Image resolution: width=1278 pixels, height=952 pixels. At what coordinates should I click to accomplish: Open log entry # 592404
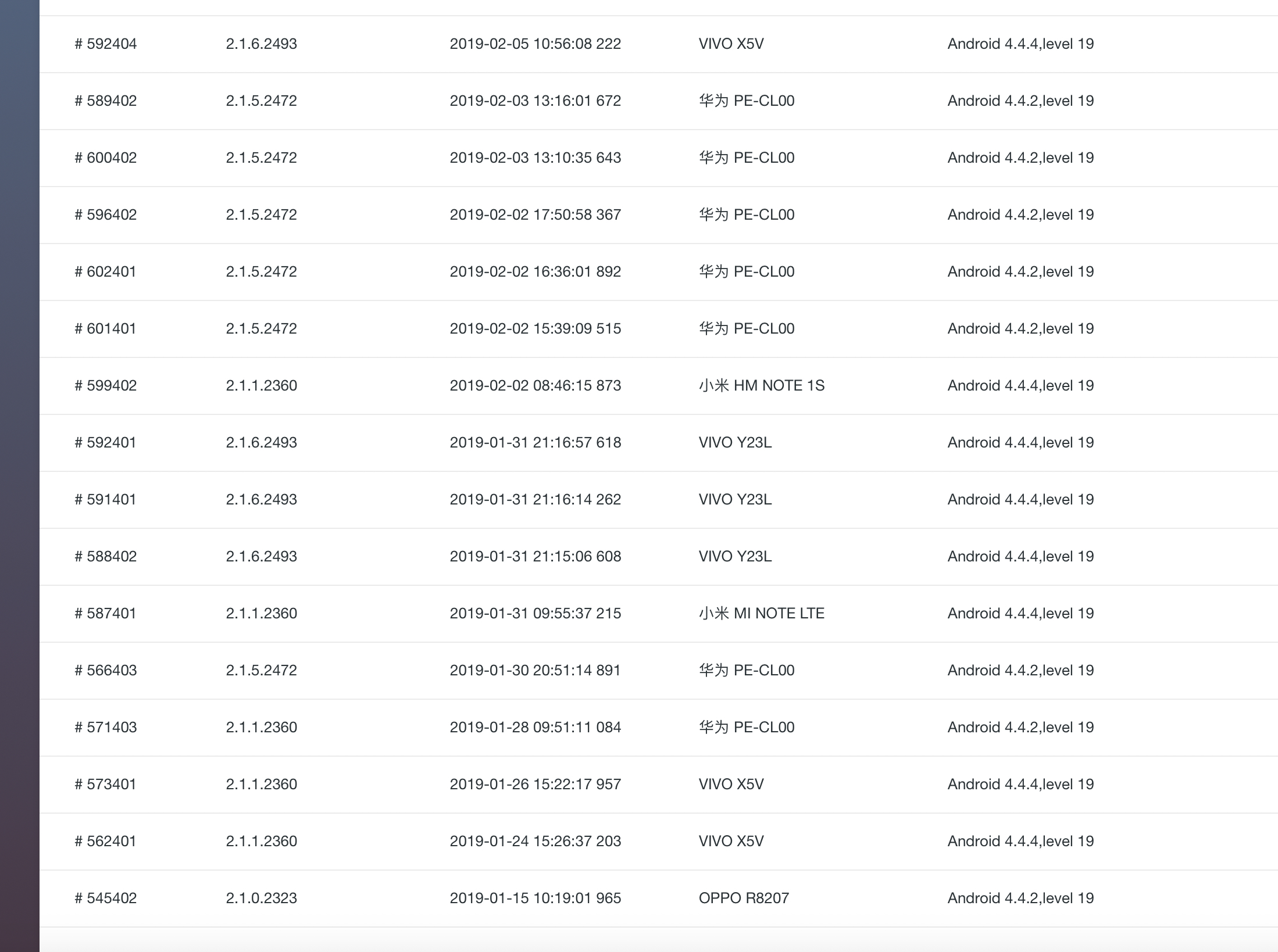[105, 44]
